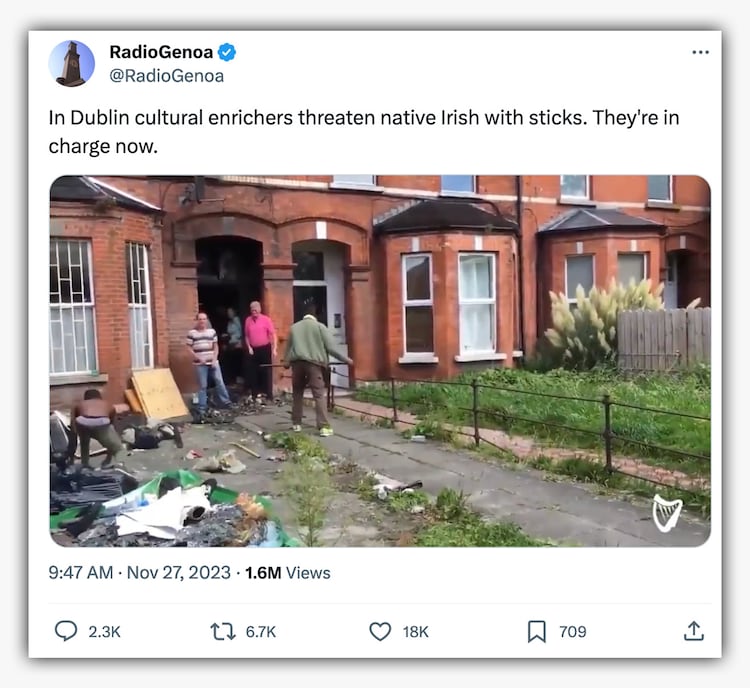Click the 709 bookmarks count
The height and width of the screenshot is (688, 750).
coord(573,632)
